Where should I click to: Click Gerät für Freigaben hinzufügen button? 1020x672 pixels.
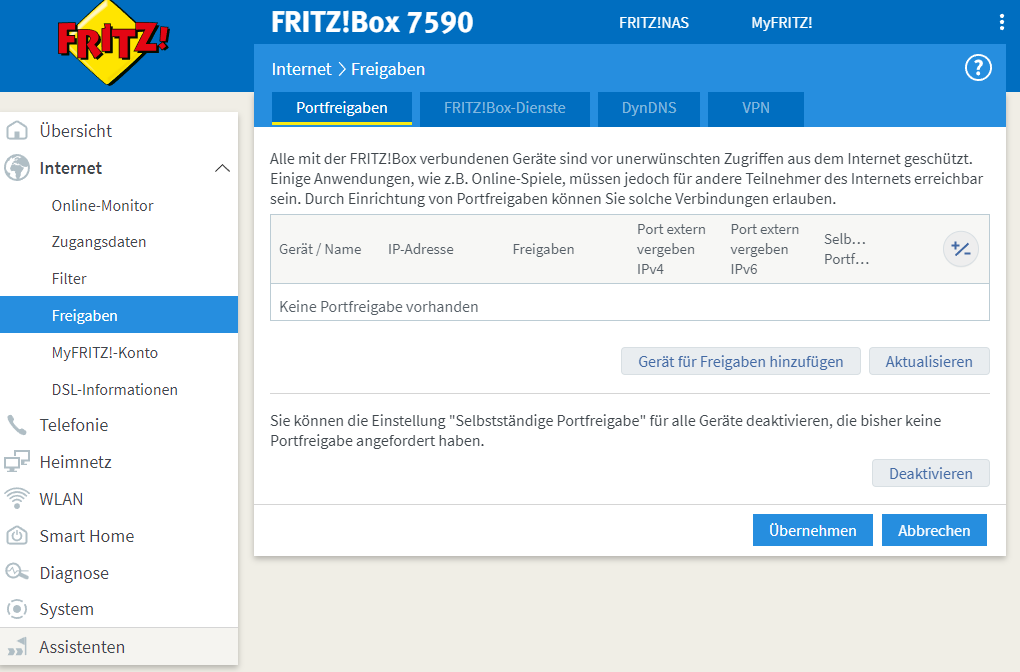point(740,361)
